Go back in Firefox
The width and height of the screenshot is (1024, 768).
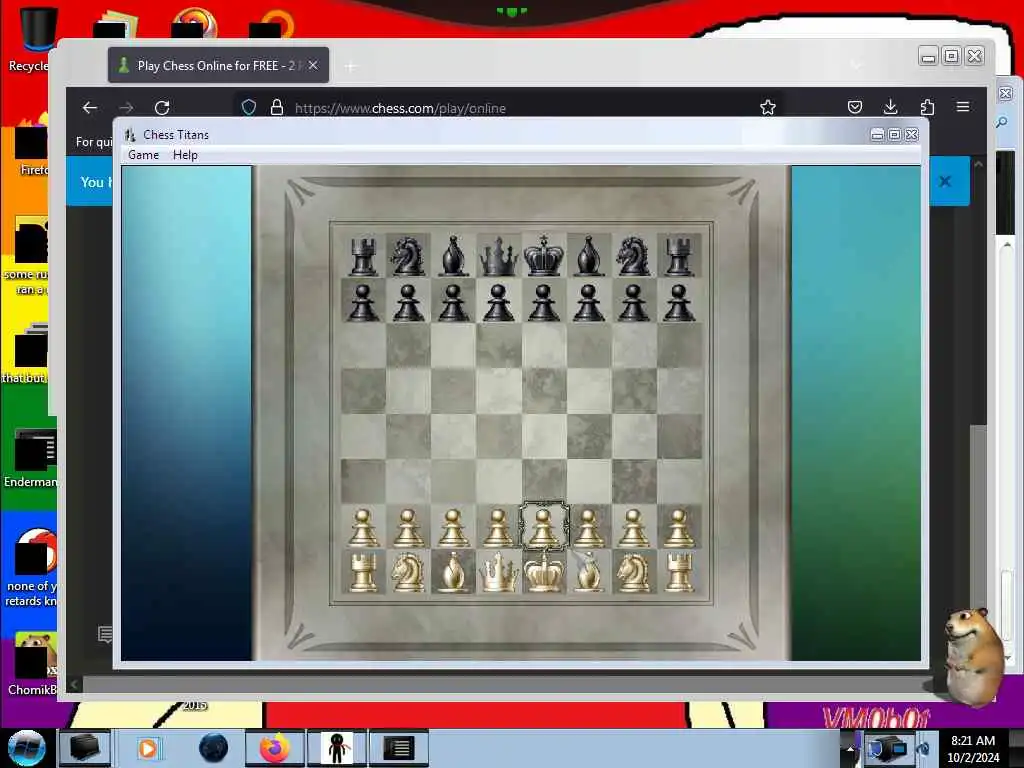coord(90,108)
